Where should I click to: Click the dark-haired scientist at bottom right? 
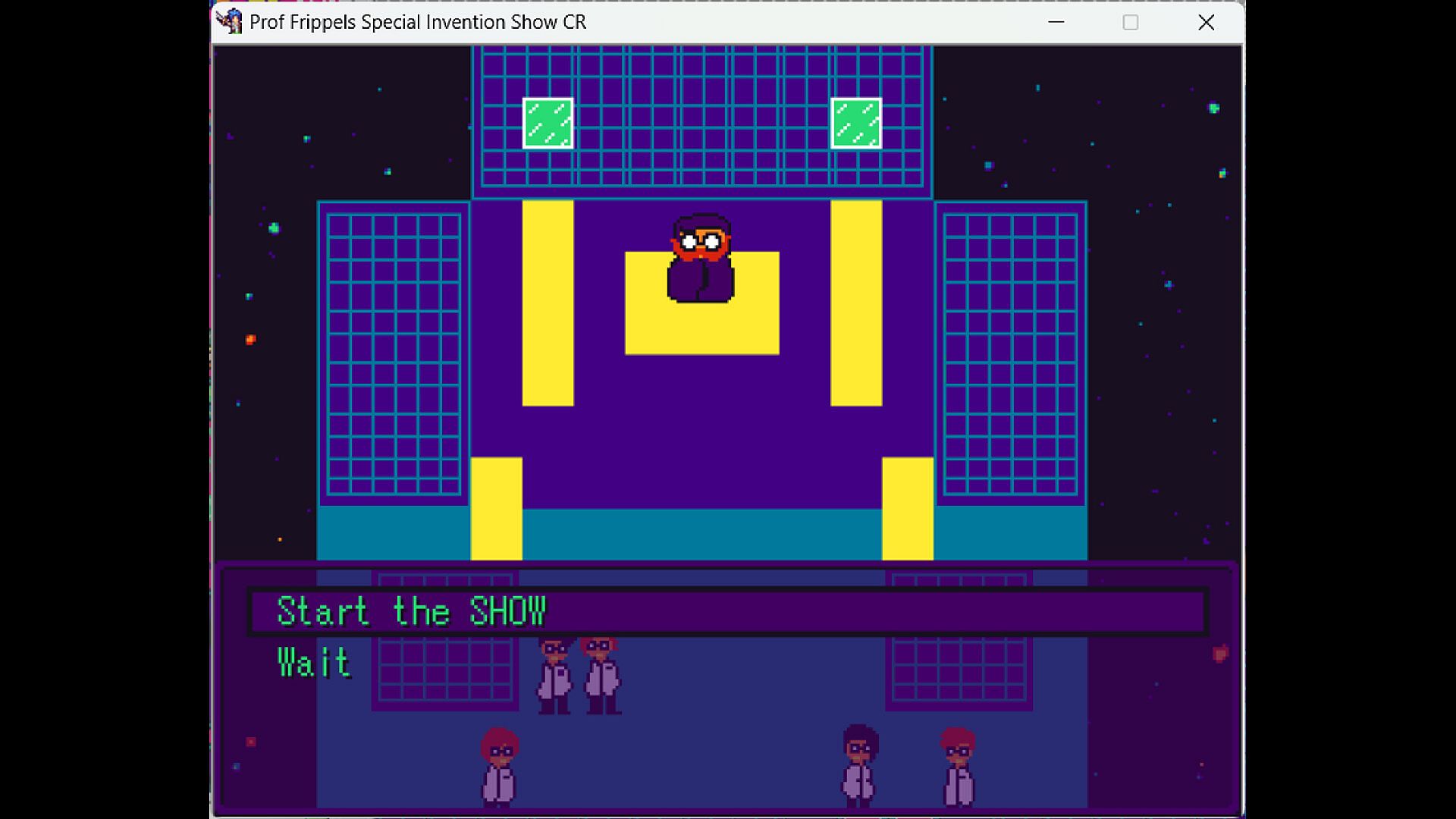point(859,764)
